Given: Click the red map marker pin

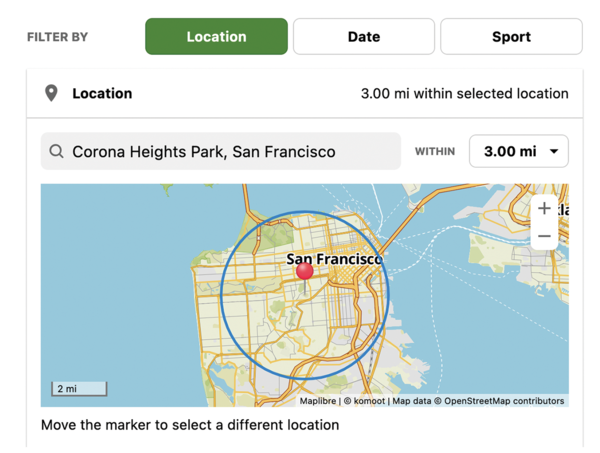Looking at the screenshot, I should [x=305, y=271].
